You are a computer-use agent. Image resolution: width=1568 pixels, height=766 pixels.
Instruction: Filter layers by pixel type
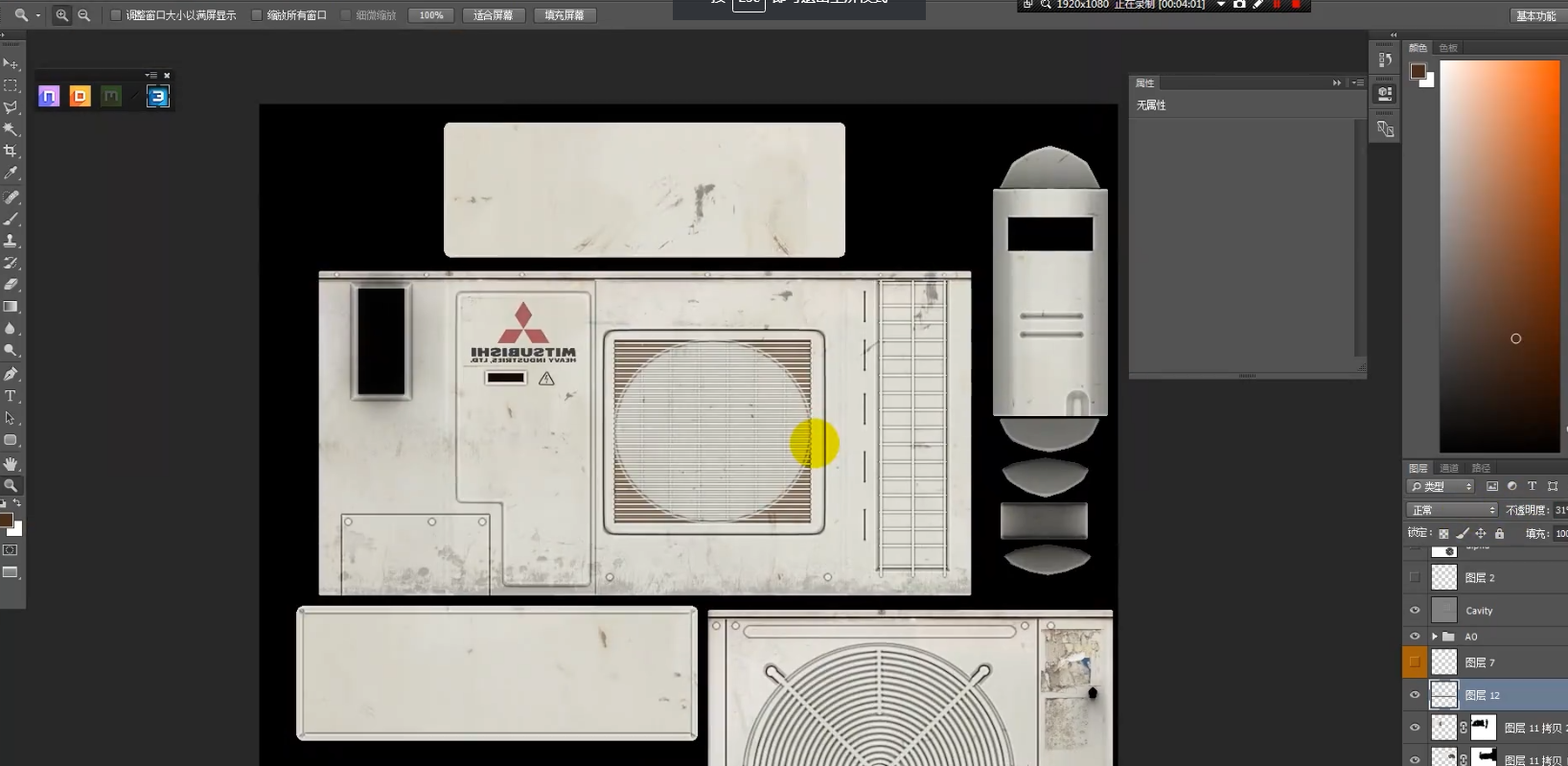tap(1492, 486)
